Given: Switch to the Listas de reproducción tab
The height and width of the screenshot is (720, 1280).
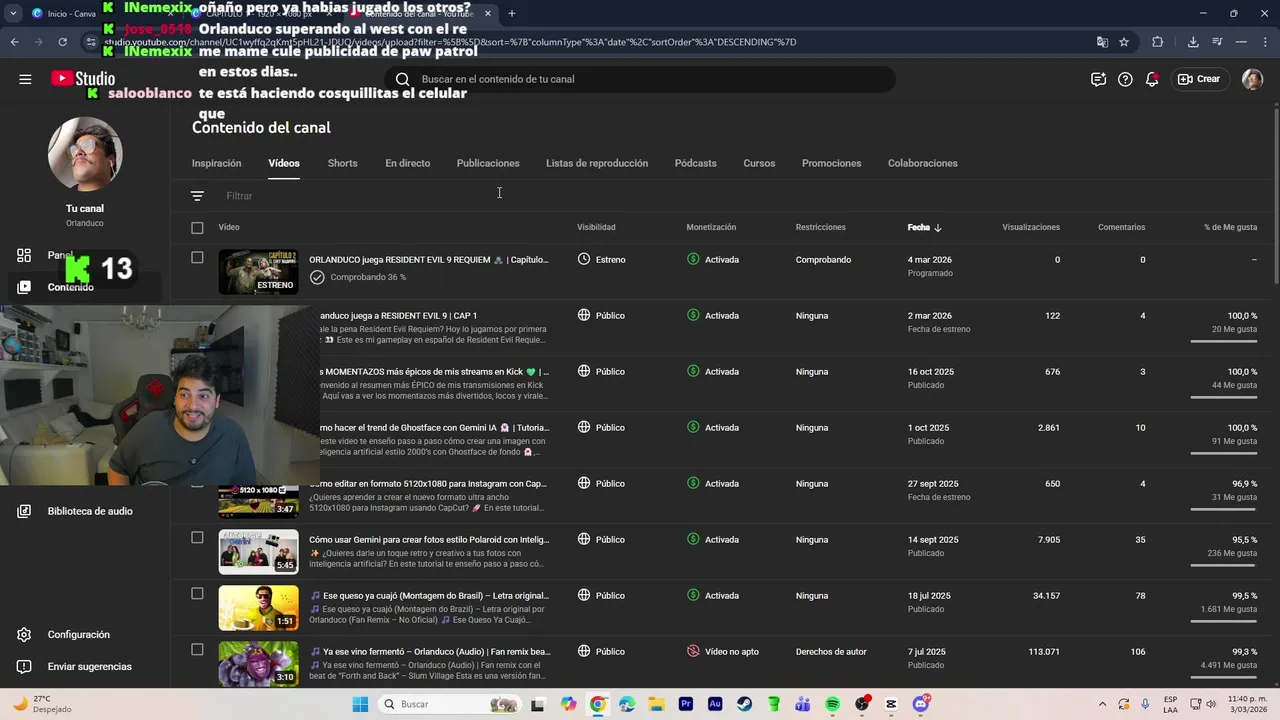Looking at the screenshot, I should pos(597,163).
